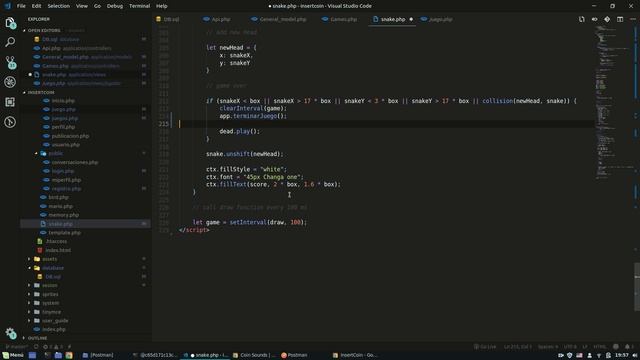Open .htaccess in the file tree
Screen dimensions: 640x360
point(56,242)
